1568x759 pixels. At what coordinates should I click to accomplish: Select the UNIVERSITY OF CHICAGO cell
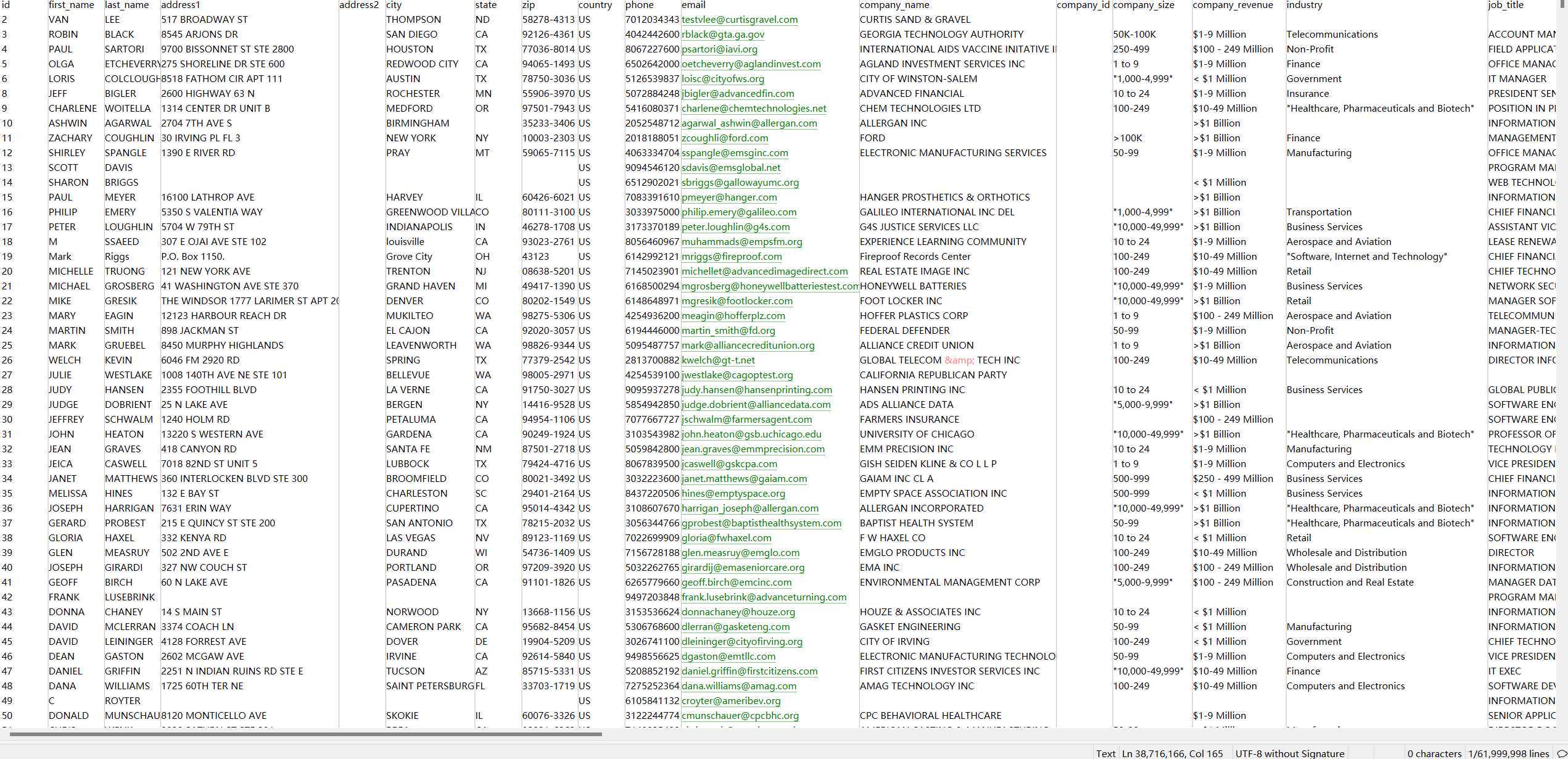[x=917, y=434]
